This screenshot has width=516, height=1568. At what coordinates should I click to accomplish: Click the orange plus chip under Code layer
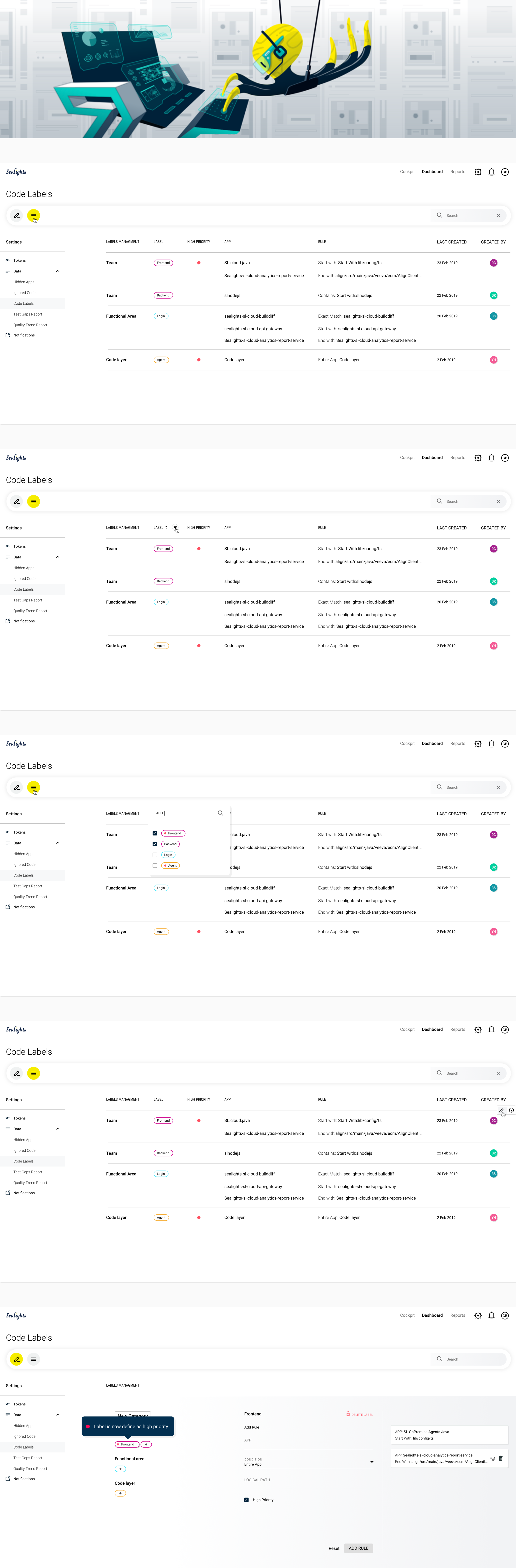121,1493
